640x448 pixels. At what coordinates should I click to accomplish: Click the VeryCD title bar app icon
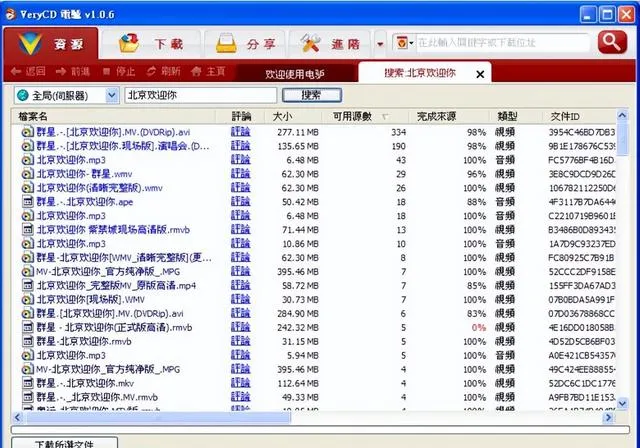(x=10, y=14)
